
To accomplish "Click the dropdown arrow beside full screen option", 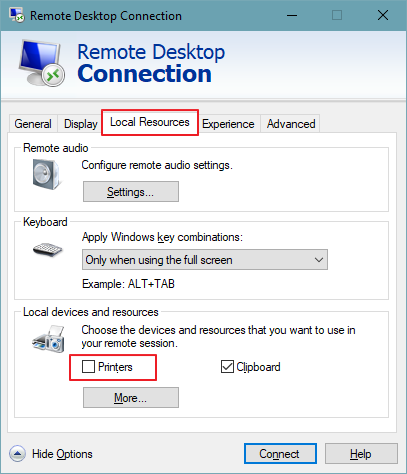I will point(319,260).
